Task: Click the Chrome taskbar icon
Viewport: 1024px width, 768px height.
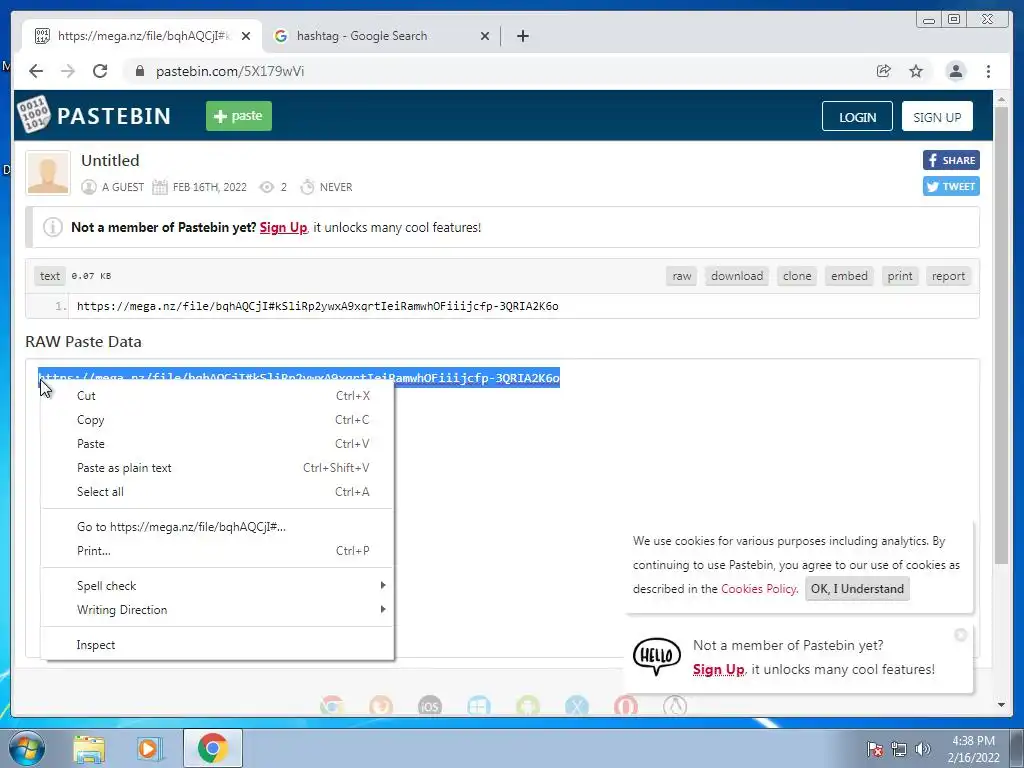Action: [212, 748]
